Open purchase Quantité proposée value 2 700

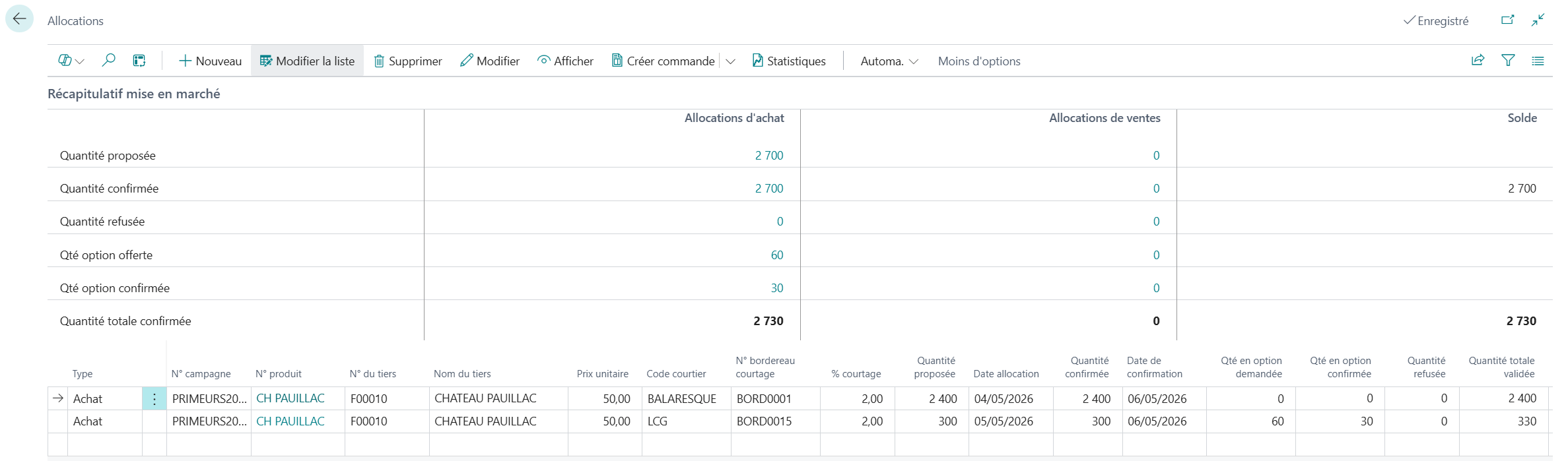[x=769, y=156]
